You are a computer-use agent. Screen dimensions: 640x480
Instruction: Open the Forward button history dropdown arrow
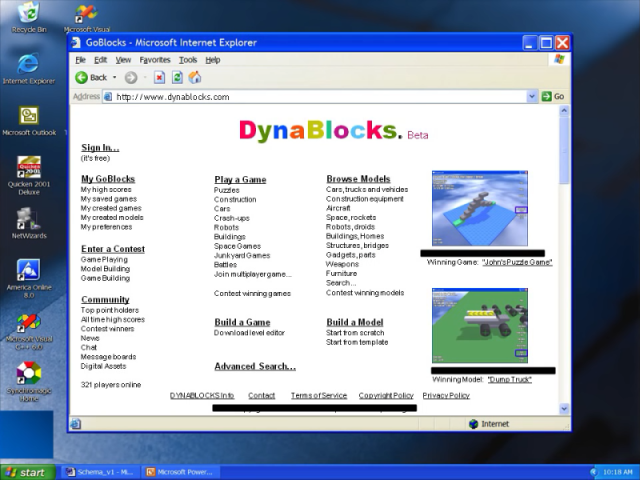[145, 78]
